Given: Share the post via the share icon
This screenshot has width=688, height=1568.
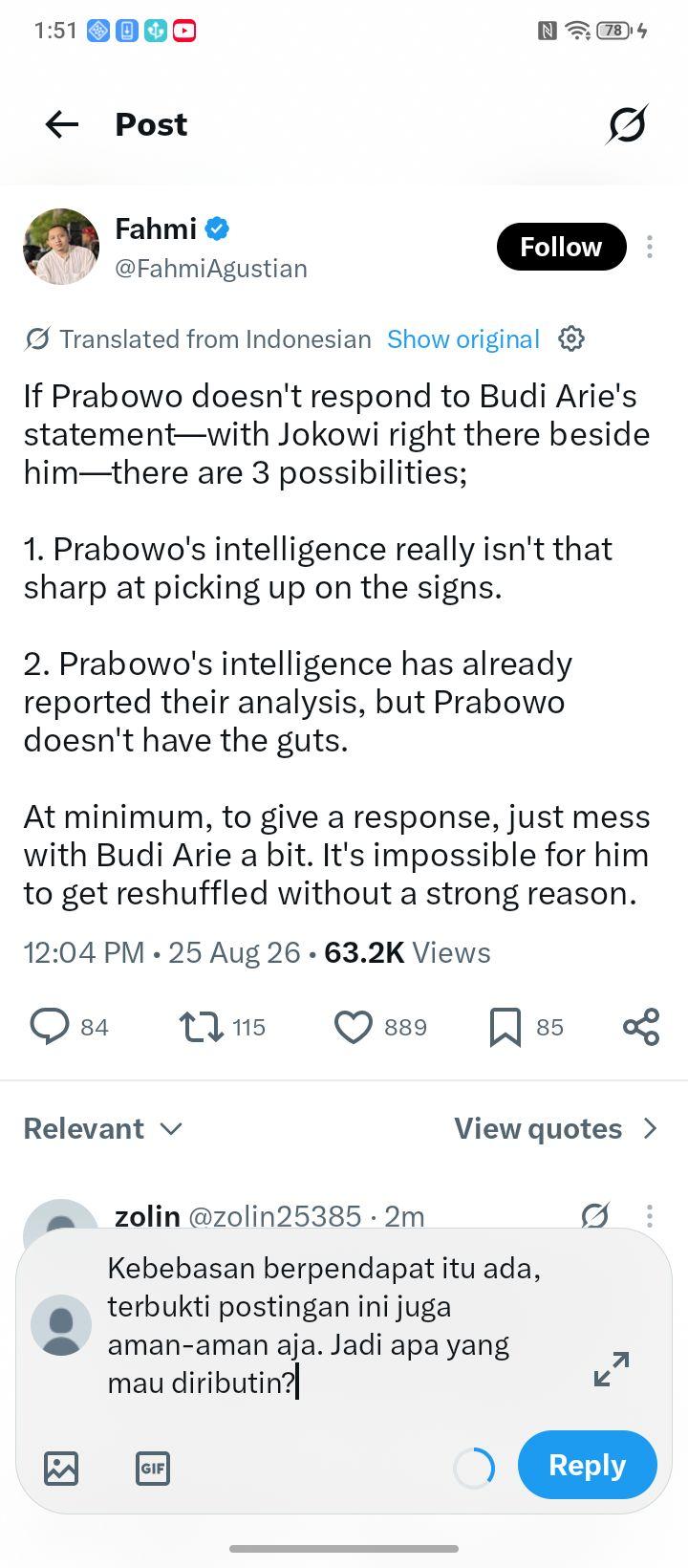Looking at the screenshot, I should 641,1027.
